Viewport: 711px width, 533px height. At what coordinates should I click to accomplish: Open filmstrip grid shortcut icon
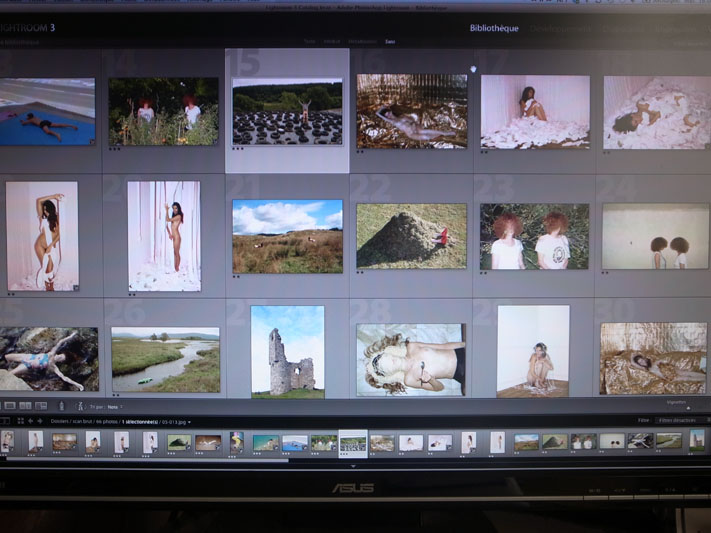click(x=20, y=421)
